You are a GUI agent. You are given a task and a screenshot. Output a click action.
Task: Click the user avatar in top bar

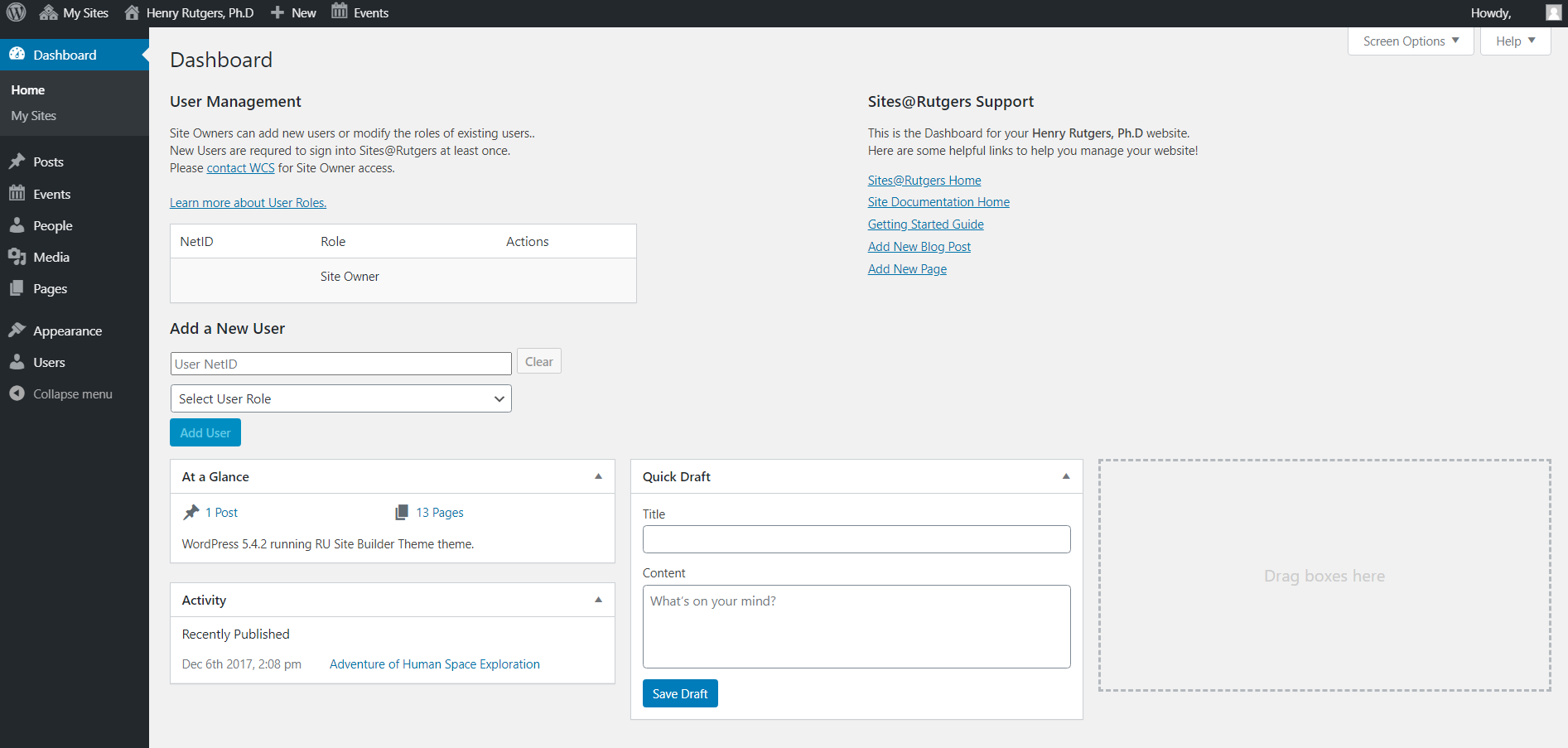point(1553,12)
